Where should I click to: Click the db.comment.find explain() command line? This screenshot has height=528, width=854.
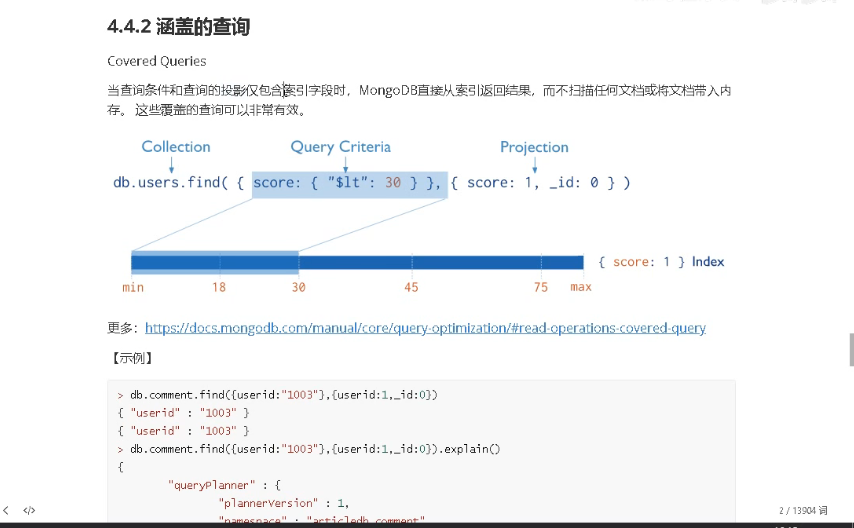[309, 449]
